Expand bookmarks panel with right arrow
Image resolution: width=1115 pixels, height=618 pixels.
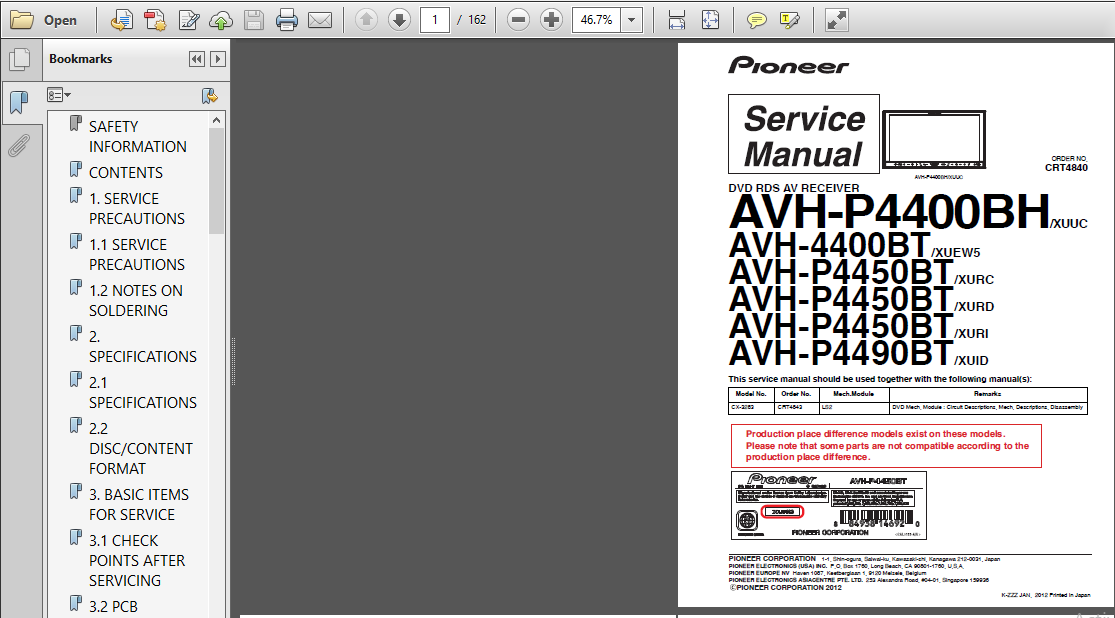point(218,59)
